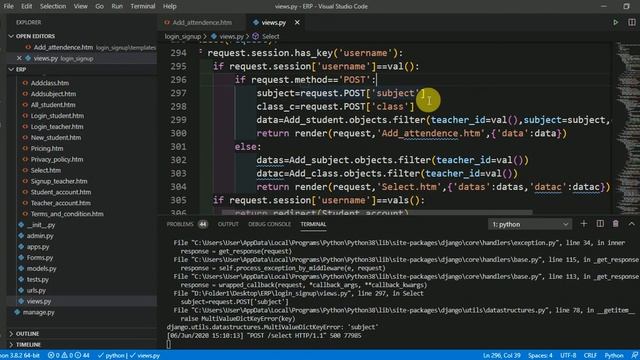Open __init__.py in explorer
This screenshot has width=640, height=360.
41,225
